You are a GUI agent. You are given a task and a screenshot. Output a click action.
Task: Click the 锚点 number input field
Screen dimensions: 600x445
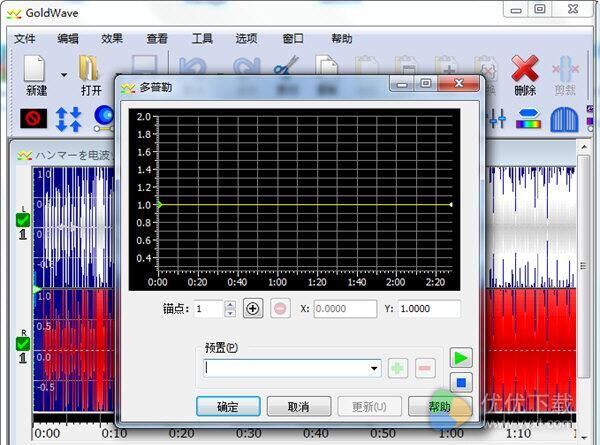coord(209,309)
